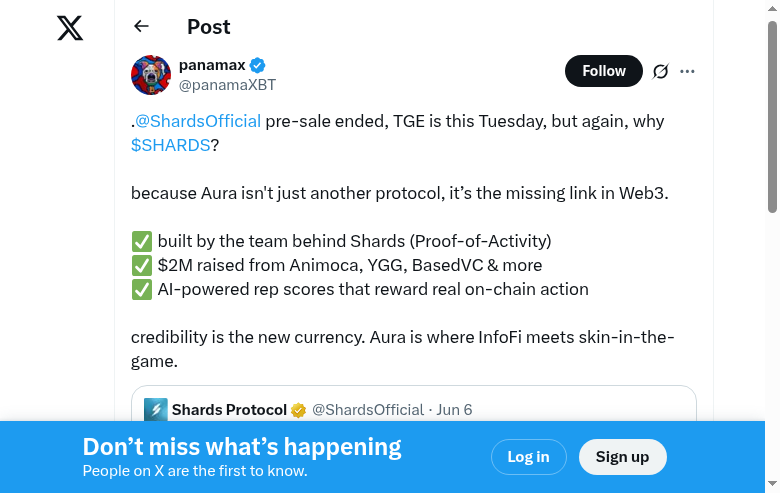Open the post's More options menu
780x493 pixels.
click(687, 71)
